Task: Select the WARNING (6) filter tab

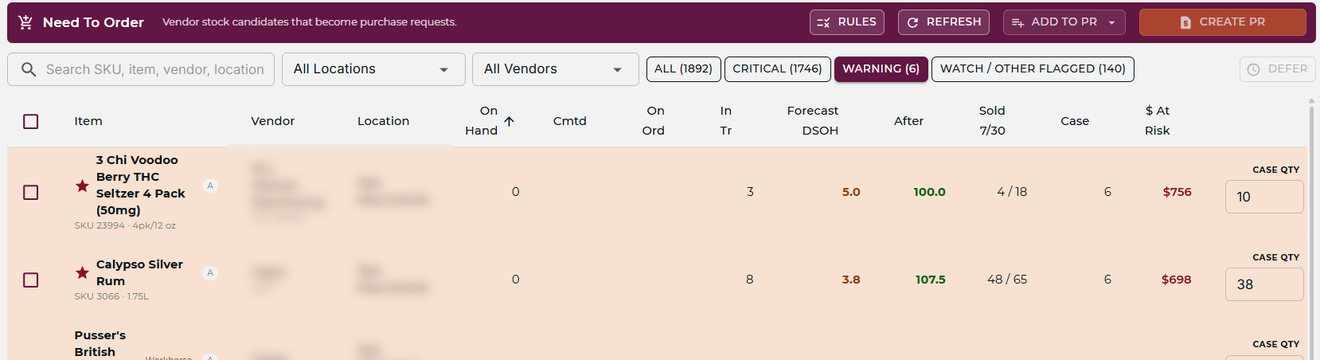Action: point(881,69)
